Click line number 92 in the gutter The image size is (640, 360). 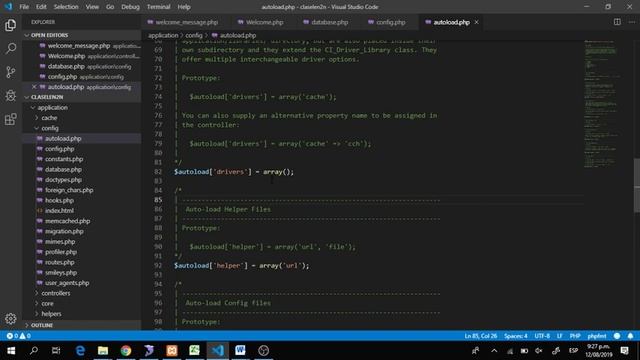pyautogui.click(x=158, y=266)
